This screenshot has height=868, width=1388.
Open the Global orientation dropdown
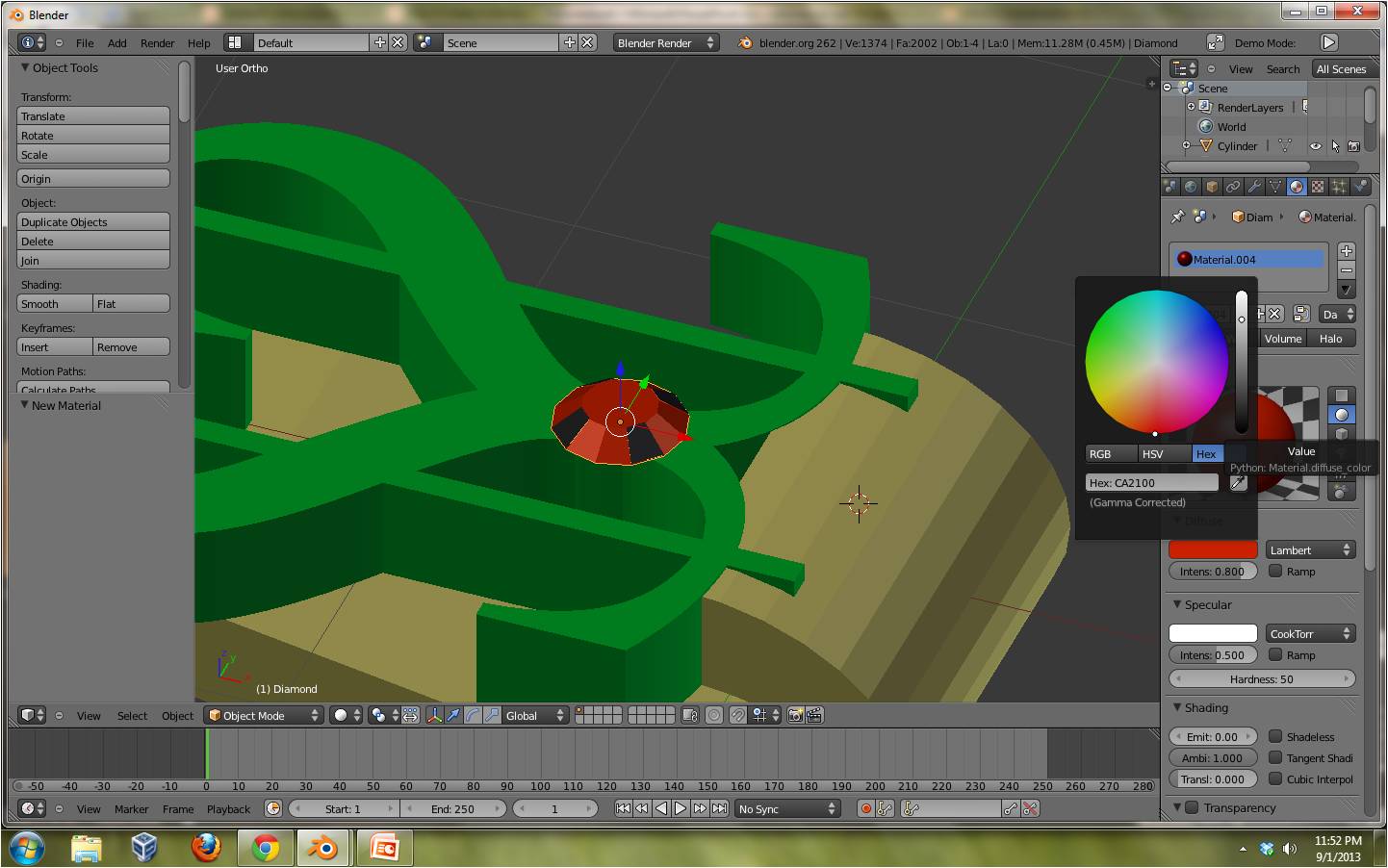[534, 715]
